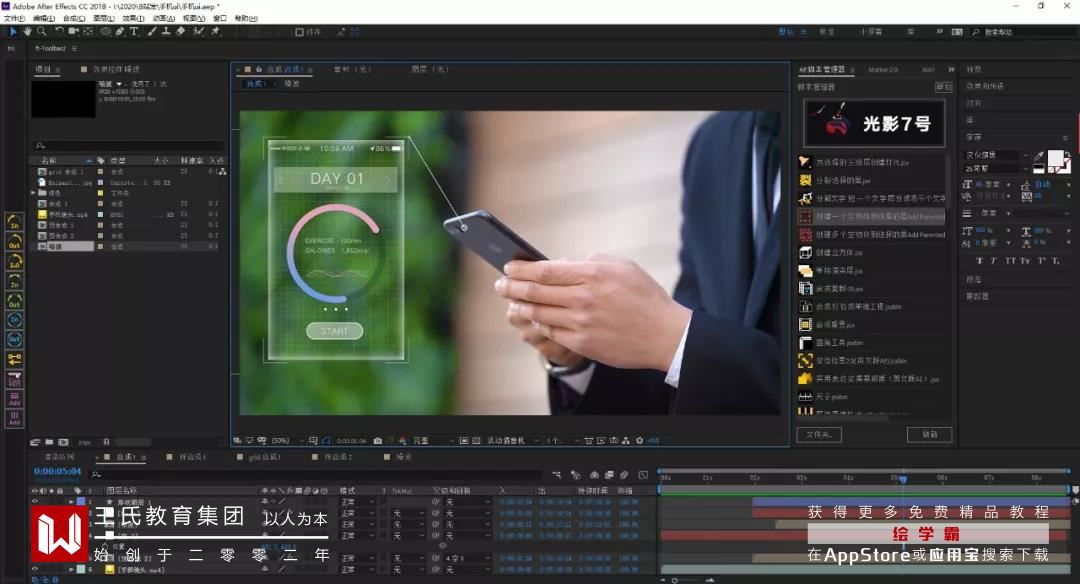Select the Pan Behind anchor point tool

point(88,32)
